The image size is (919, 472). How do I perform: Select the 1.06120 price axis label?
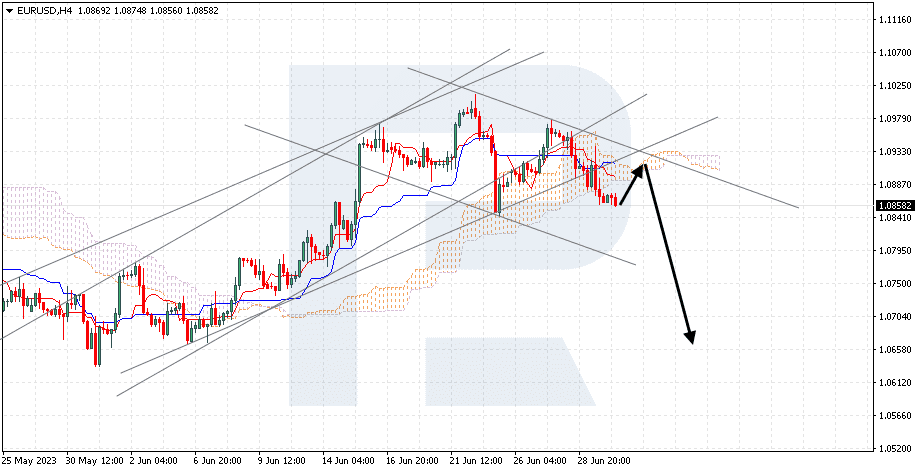[x=895, y=383]
